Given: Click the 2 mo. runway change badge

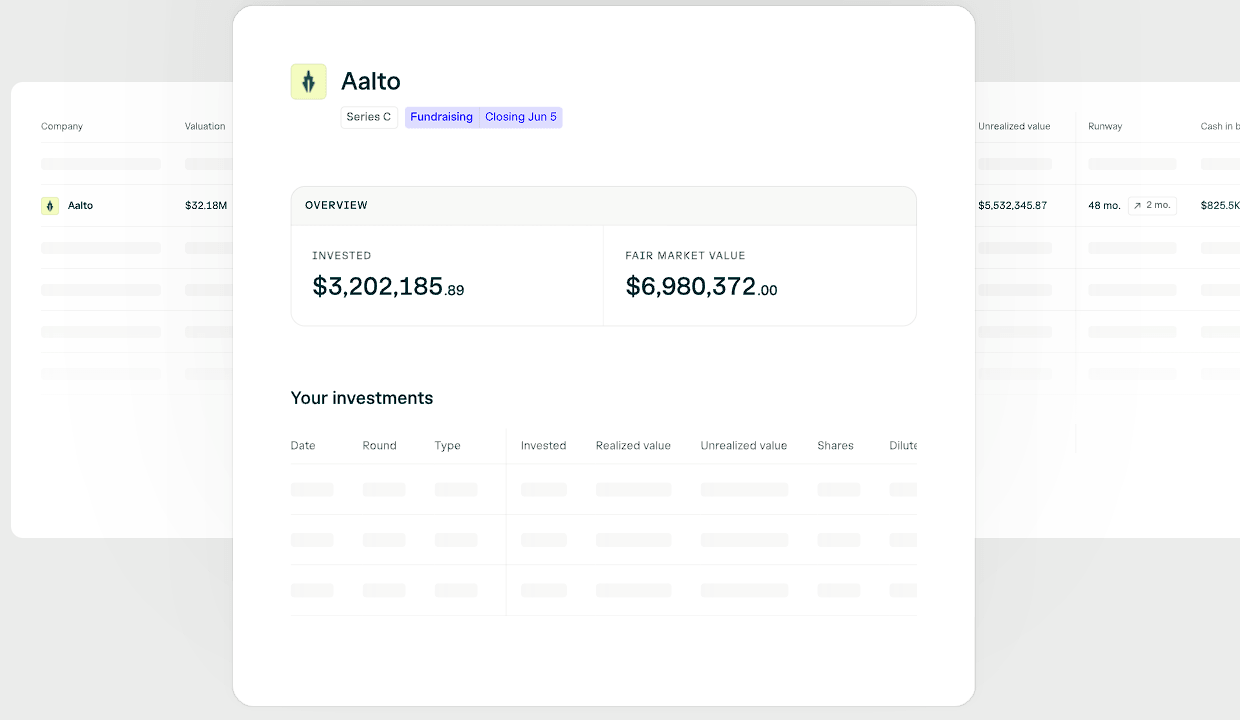Looking at the screenshot, I should click(1152, 206).
